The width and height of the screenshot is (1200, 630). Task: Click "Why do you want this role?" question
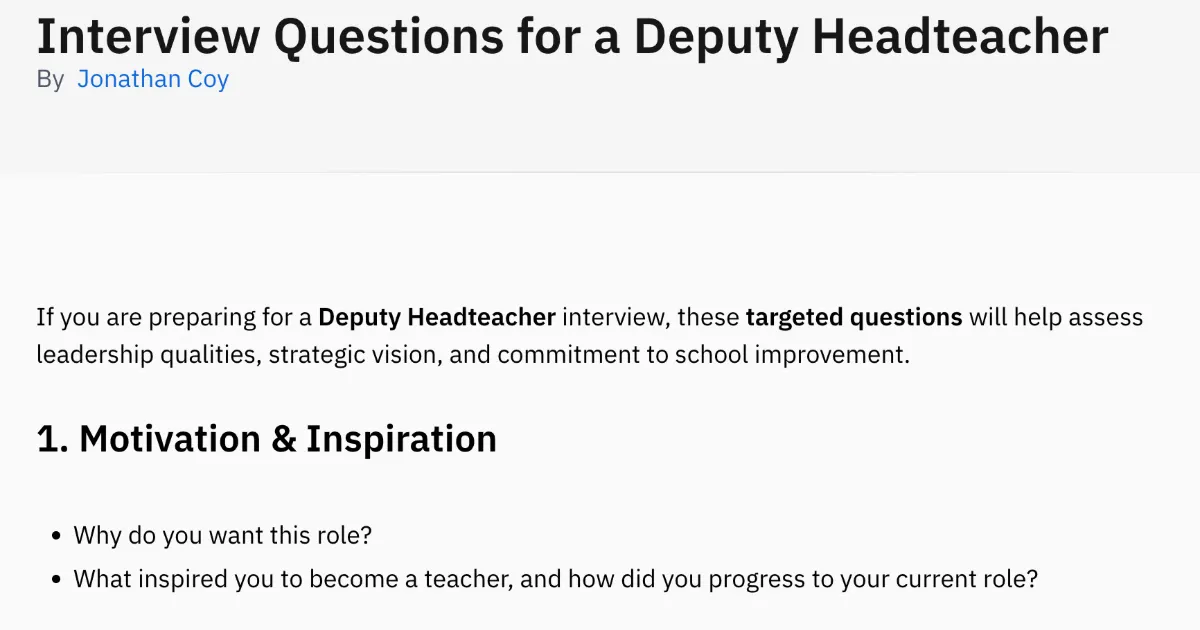(x=223, y=535)
